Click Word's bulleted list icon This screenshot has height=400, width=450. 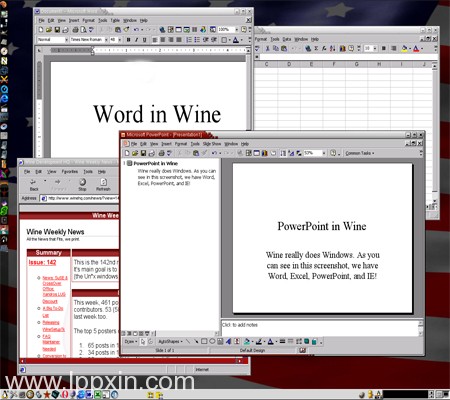(197, 40)
